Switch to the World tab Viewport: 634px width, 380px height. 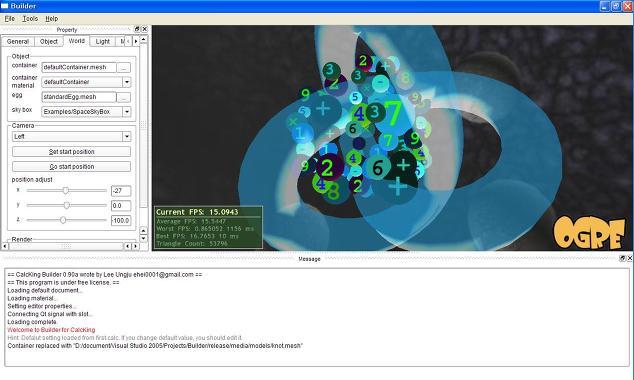coord(76,41)
